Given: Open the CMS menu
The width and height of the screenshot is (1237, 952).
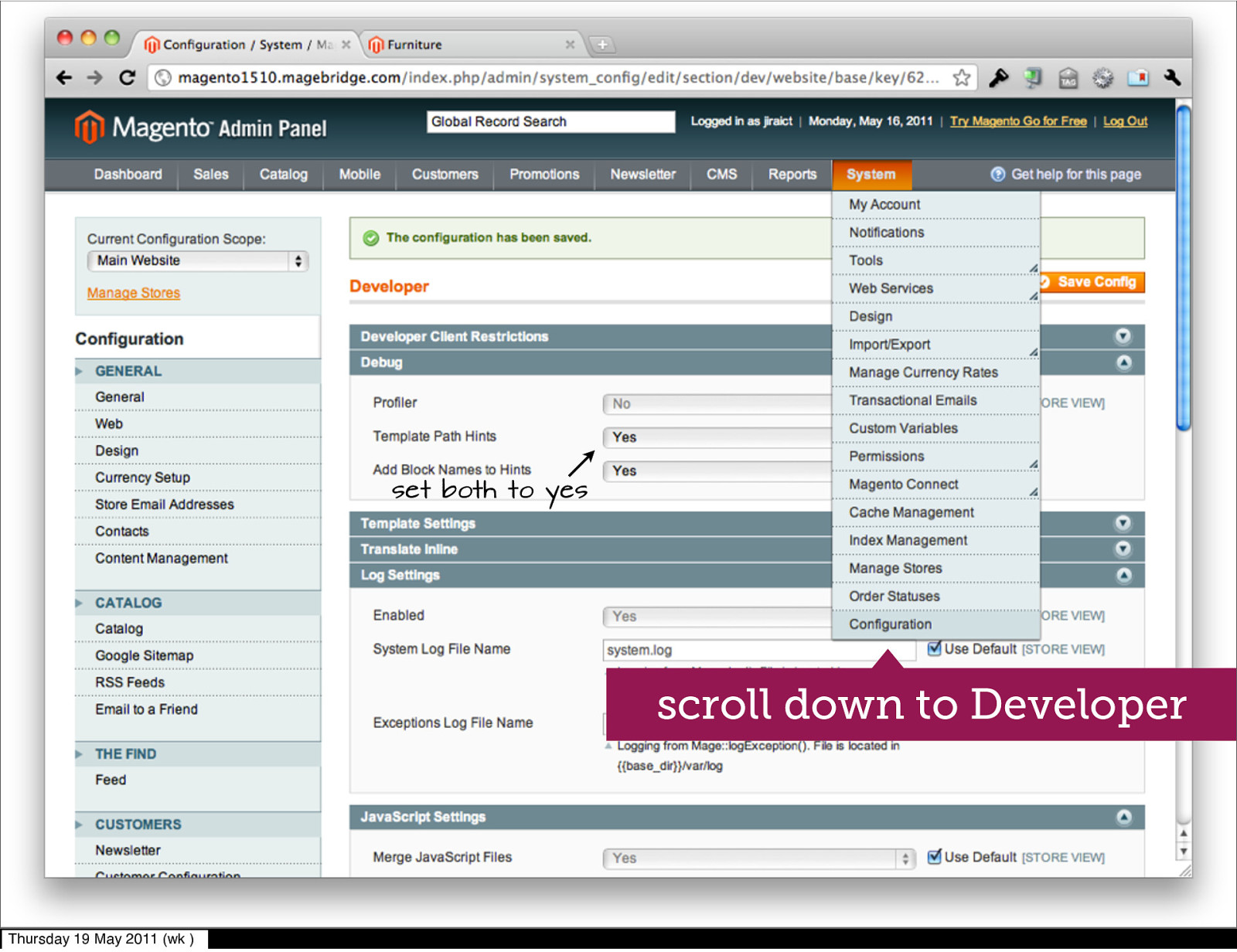Looking at the screenshot, I should 722,175.
